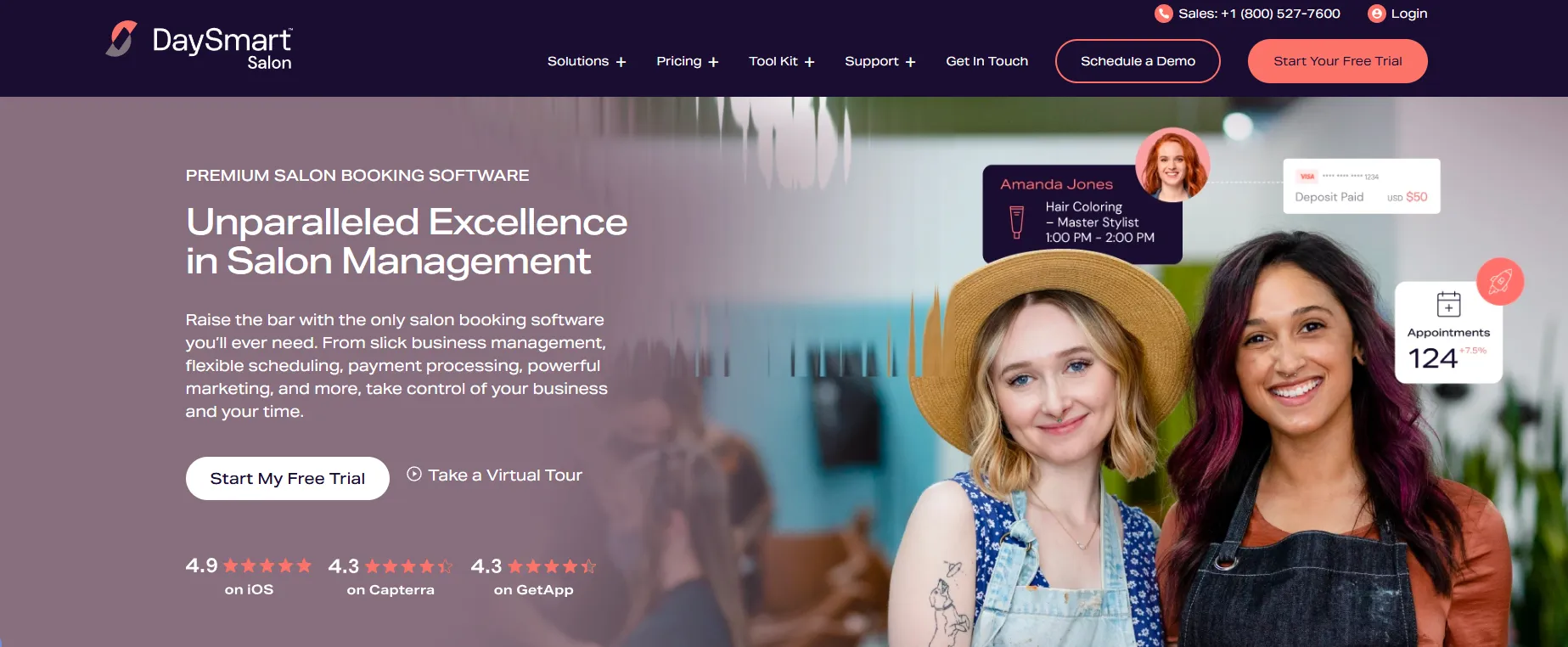
Task: Click 'Premium Salon Booking Software' heading
Action: tap(357, 176)
